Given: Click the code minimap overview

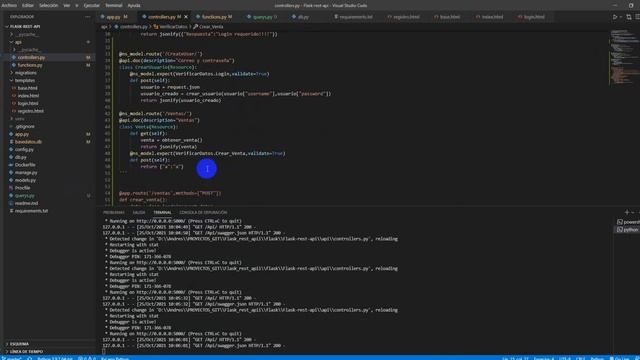Looking at the screenshot, I should [624, 57].
